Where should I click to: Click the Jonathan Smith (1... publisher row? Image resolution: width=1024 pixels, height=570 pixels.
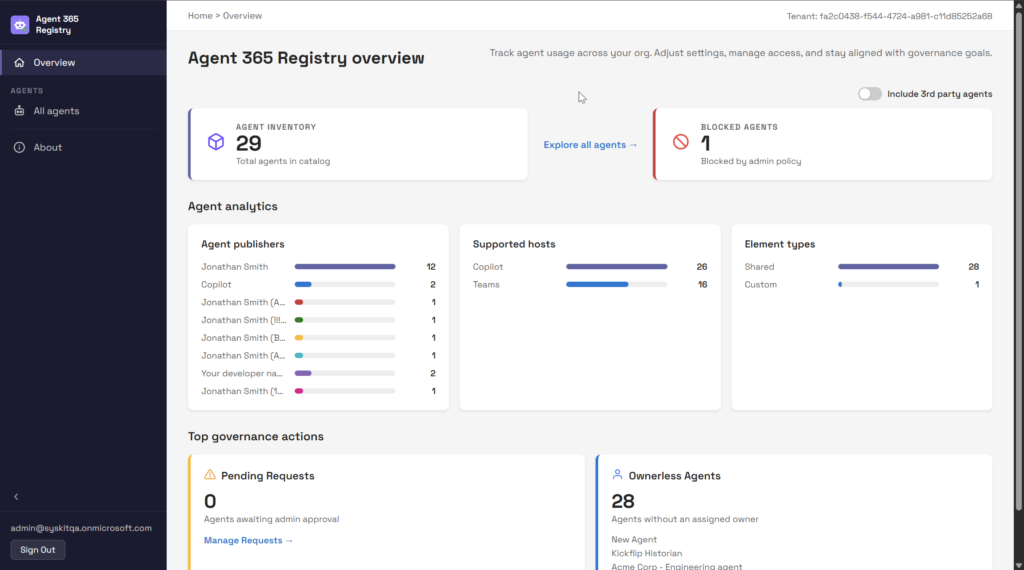pos(318,391)
